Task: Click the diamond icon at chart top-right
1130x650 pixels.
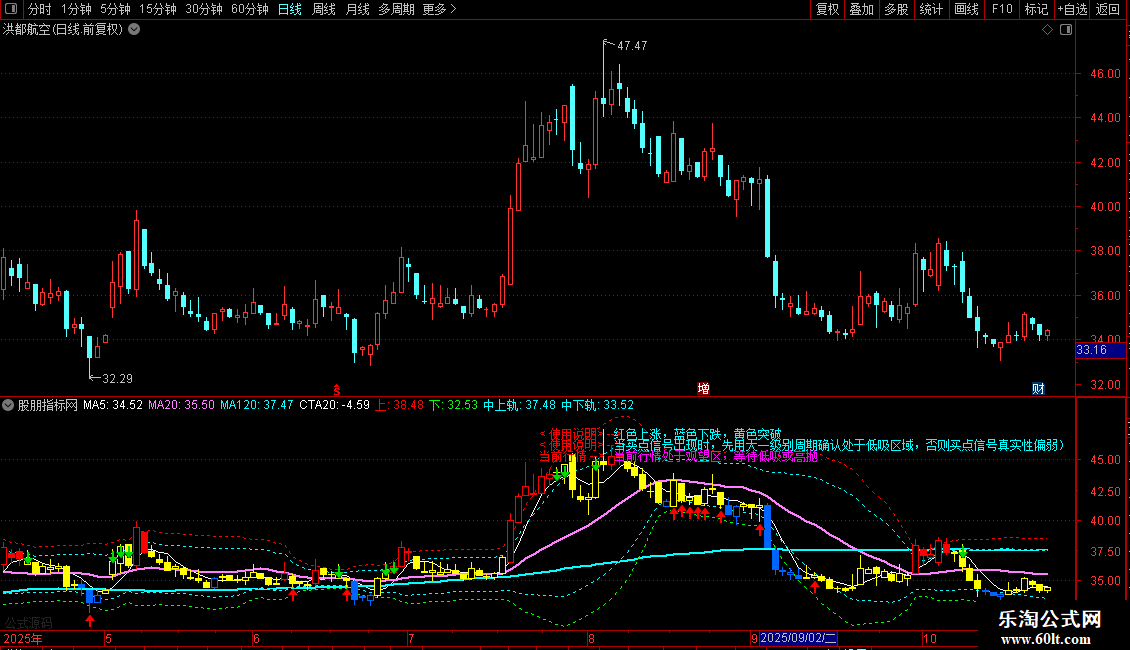Action: pos(1047,30)
